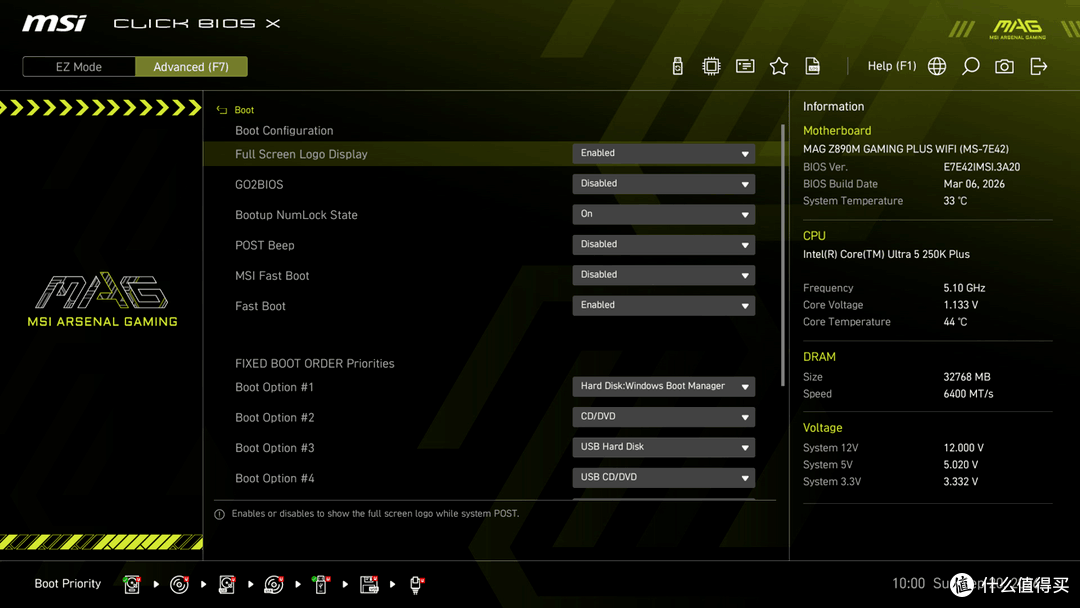Click the 10:00 clock display

(x=908, y=583)
